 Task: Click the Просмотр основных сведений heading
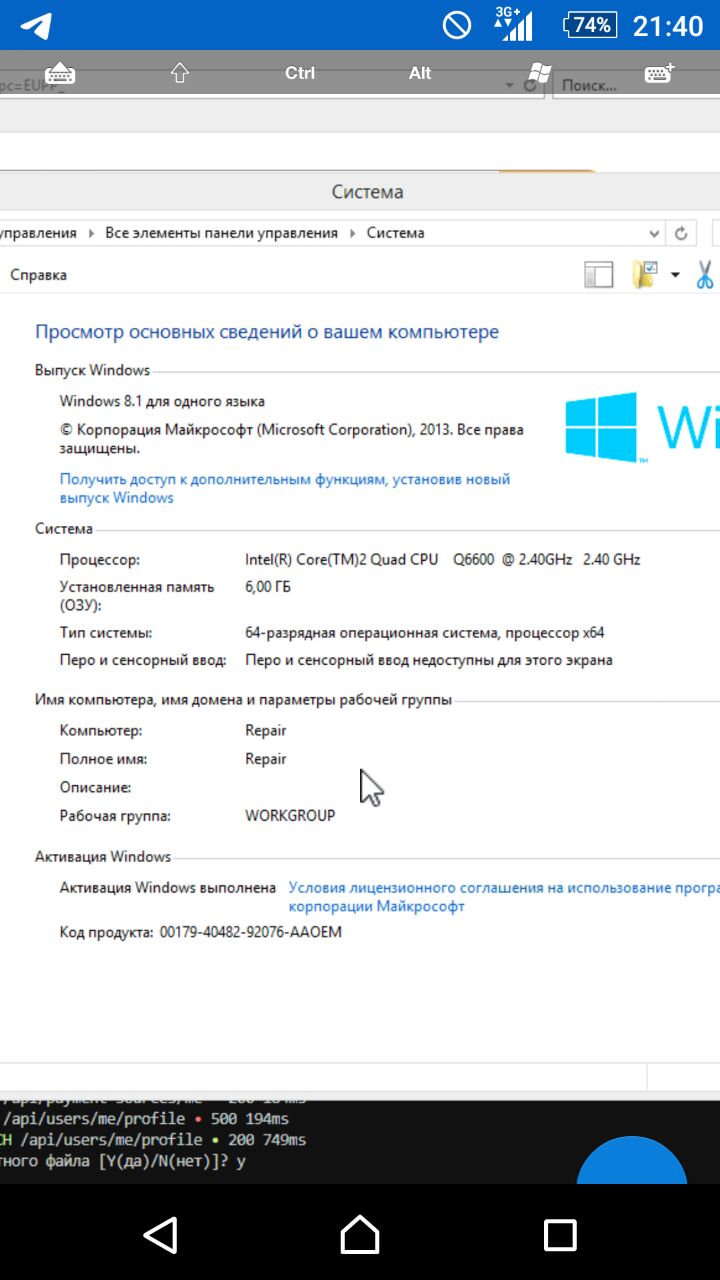267,332
